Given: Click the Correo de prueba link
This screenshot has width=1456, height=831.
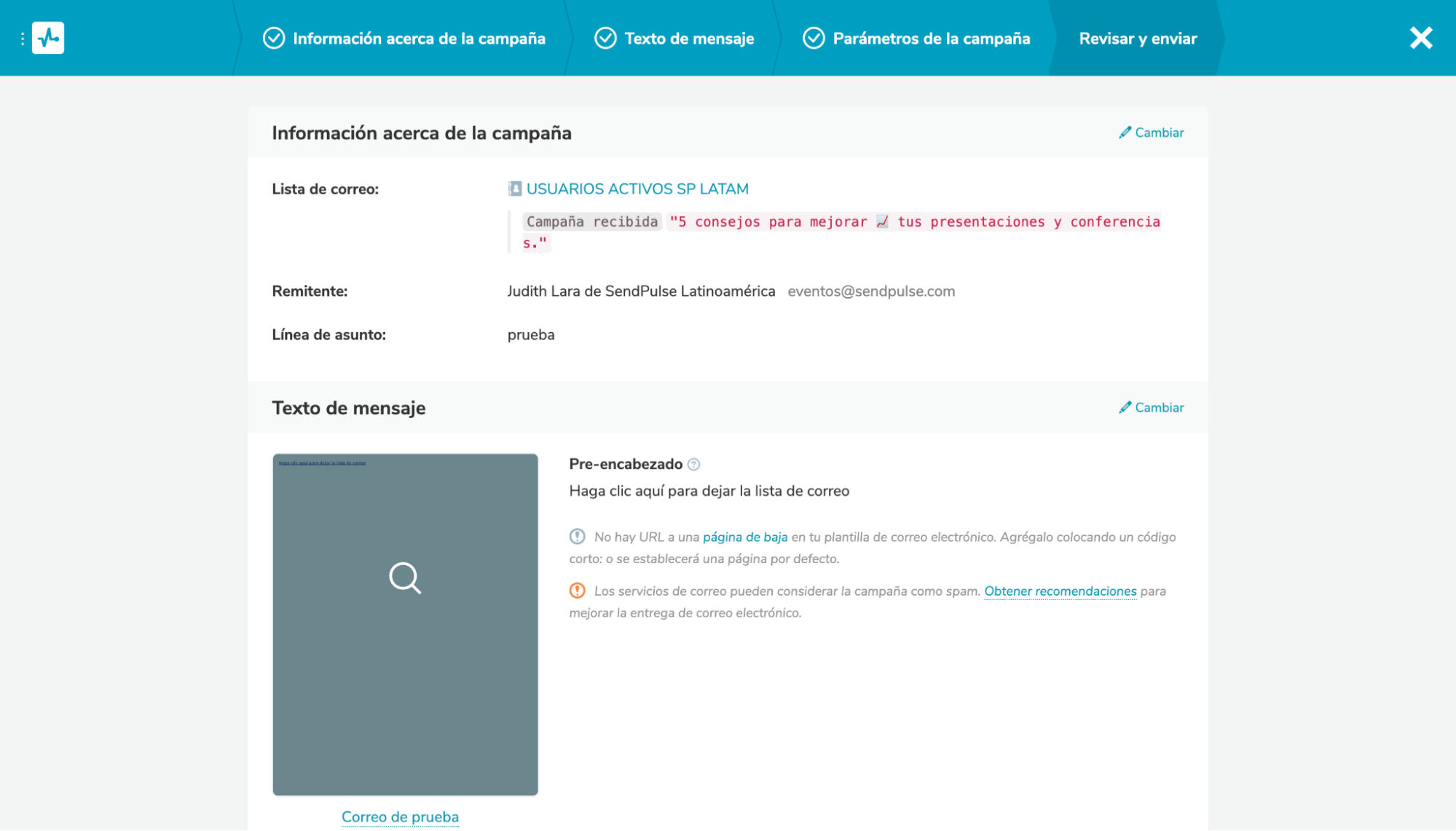Looking at the screenshot, I should click(x=400, y=817).
